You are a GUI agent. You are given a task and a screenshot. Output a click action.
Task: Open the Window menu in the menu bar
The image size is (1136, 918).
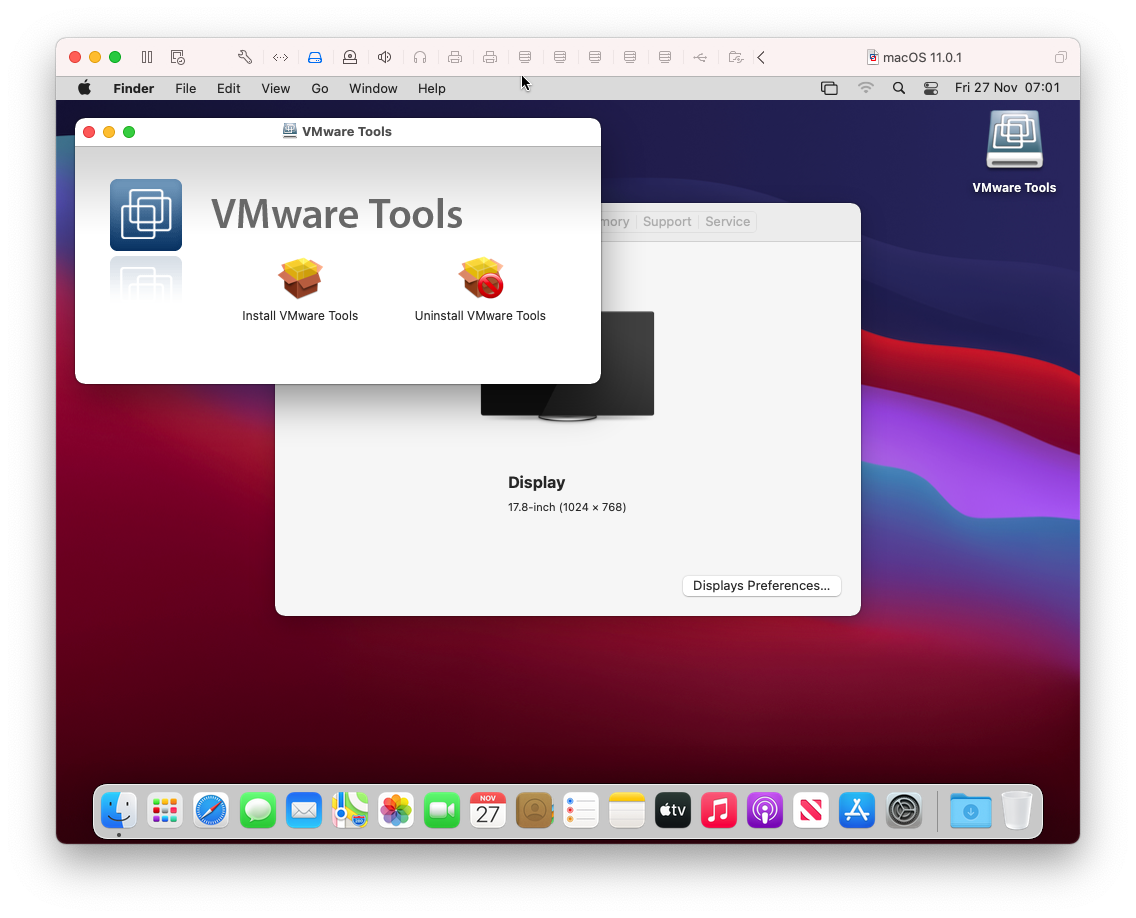(x=373, y=88)
